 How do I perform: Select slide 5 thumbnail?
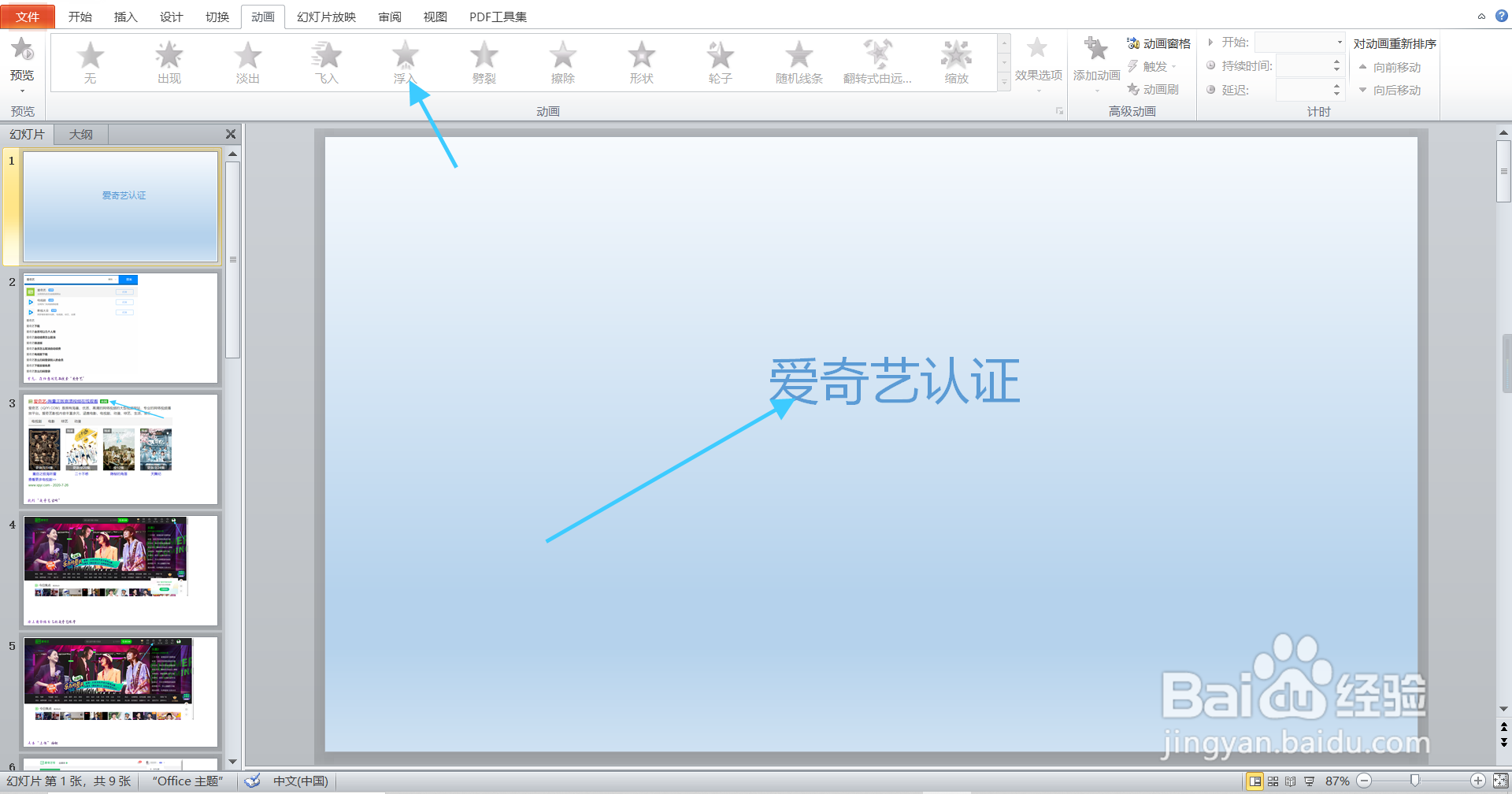pyautogui.click(x=120, y=692)
